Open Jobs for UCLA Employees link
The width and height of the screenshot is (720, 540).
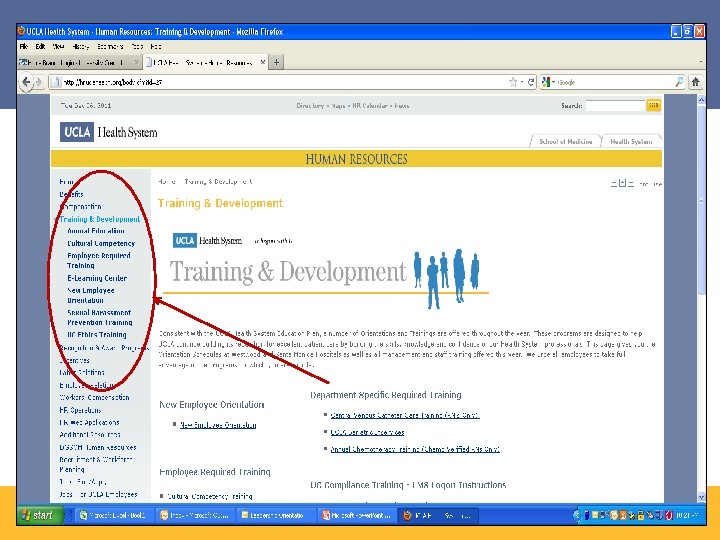[x=98, y=495]
